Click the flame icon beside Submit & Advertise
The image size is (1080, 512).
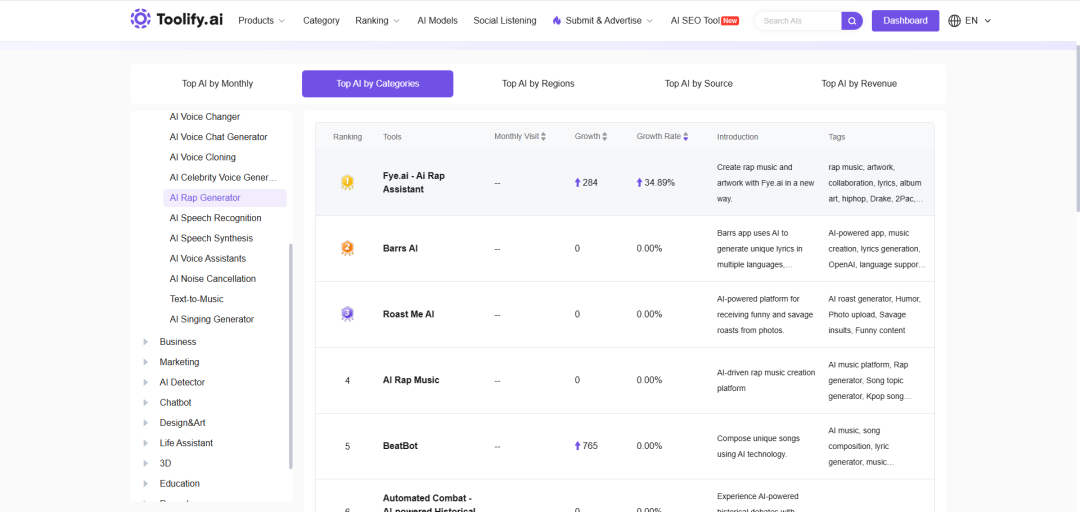click(557, 21)
